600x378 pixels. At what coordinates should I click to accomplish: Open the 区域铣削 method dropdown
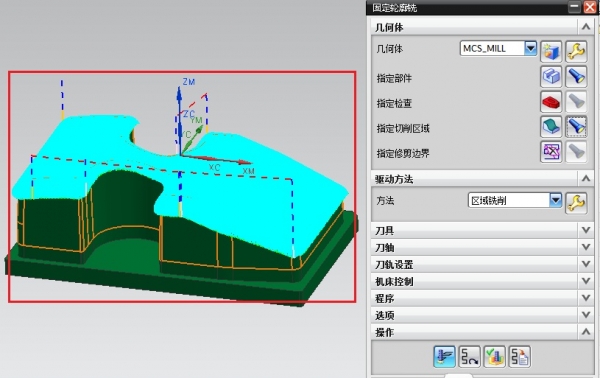click(x=556, y=200)
